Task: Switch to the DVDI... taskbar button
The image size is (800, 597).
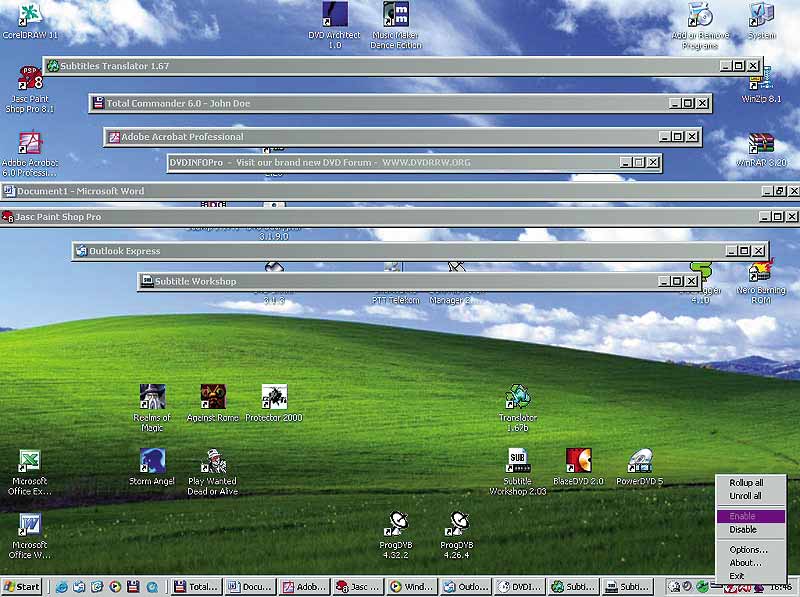Action: click(521, 587)
